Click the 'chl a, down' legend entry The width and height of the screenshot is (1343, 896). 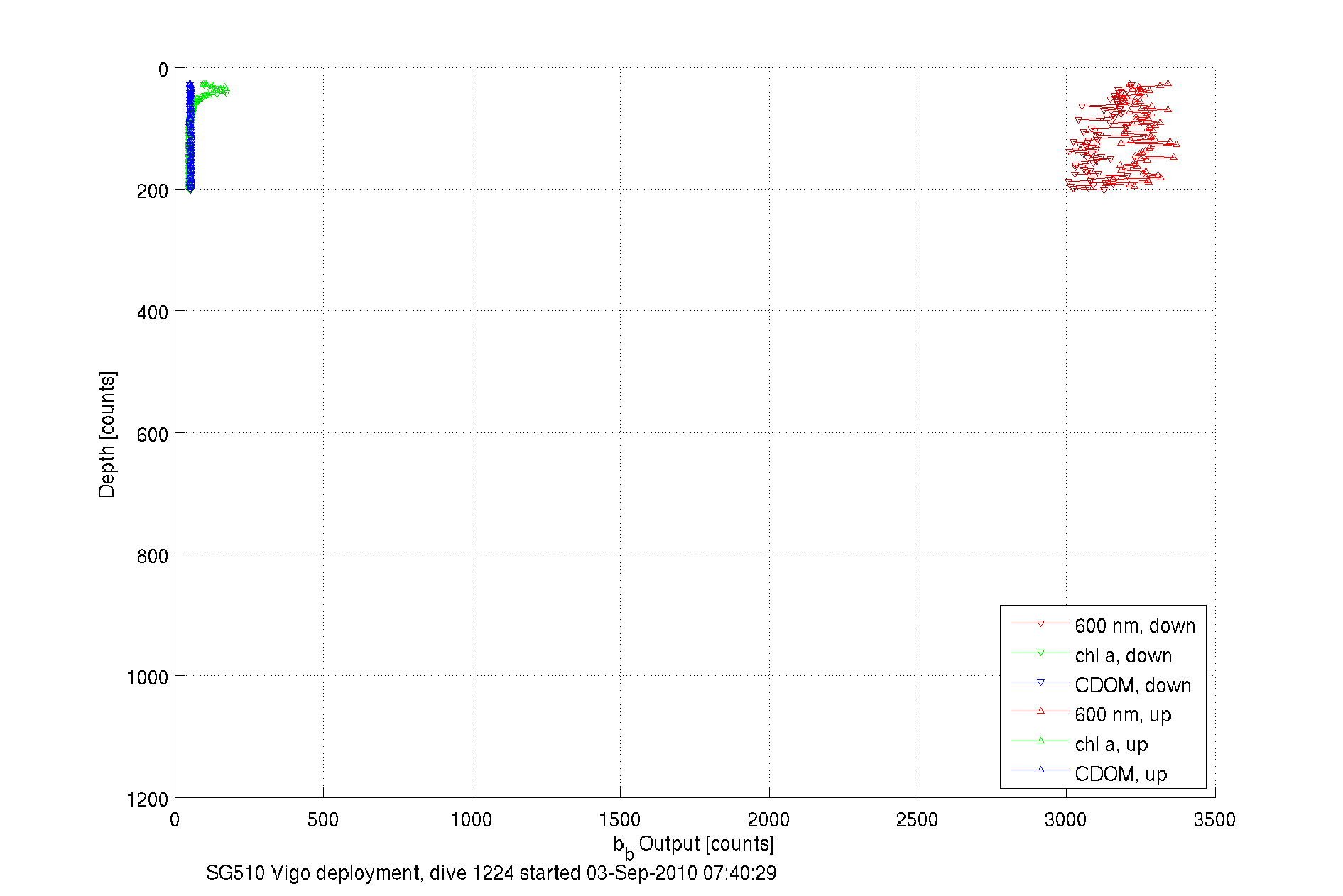click(1092, 655)
